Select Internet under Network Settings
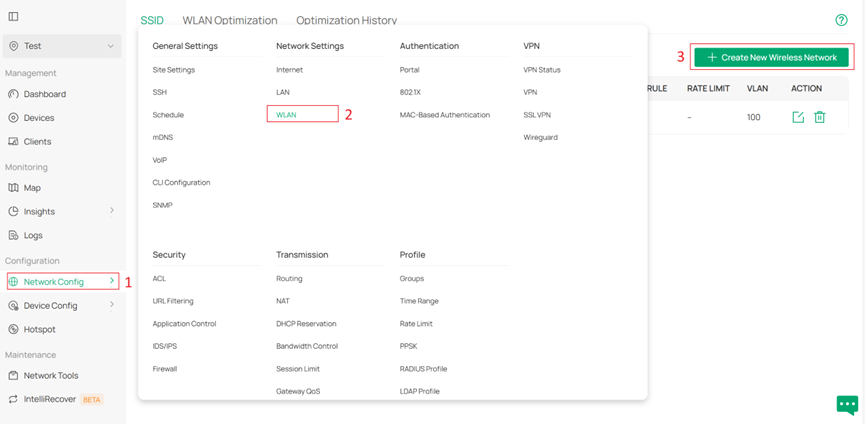 [290, 70]
